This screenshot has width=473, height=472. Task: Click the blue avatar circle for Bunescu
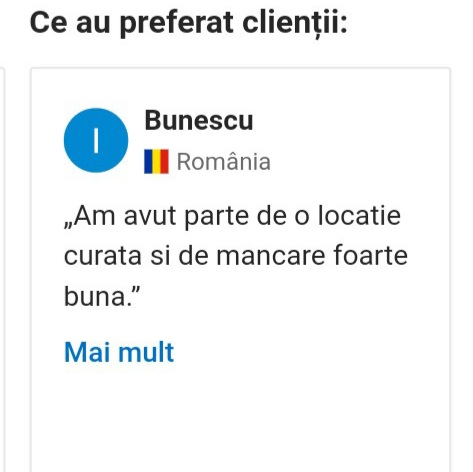pyautogui.click(x=96, y=140)
